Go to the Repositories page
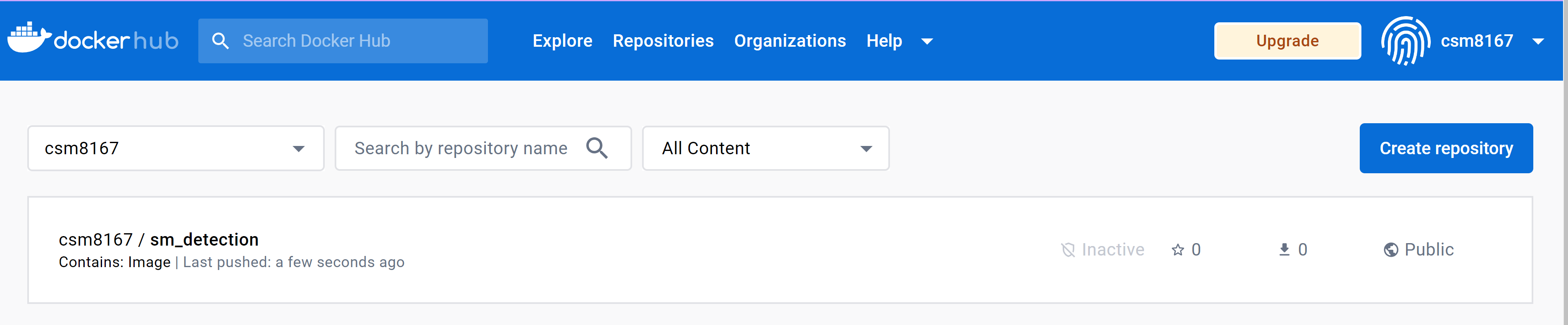The image size is (1568, 325). pos(663,41)
